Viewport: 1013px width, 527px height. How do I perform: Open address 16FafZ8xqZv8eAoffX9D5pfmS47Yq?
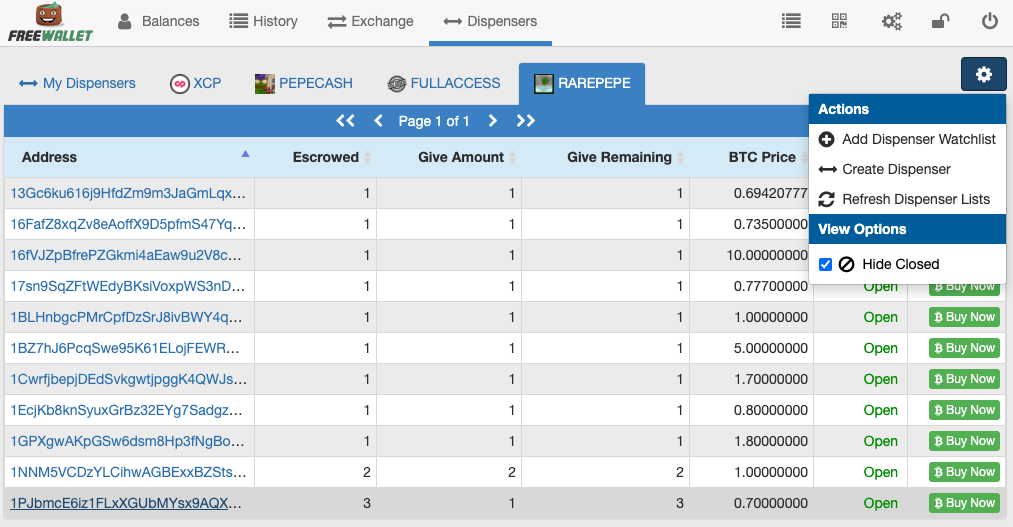click(128, 224)
